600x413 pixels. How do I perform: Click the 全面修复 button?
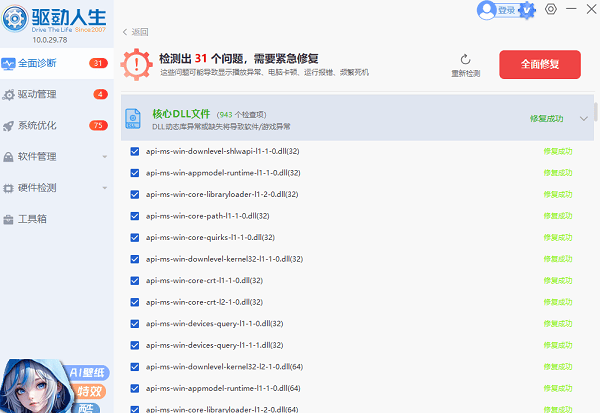540,64
